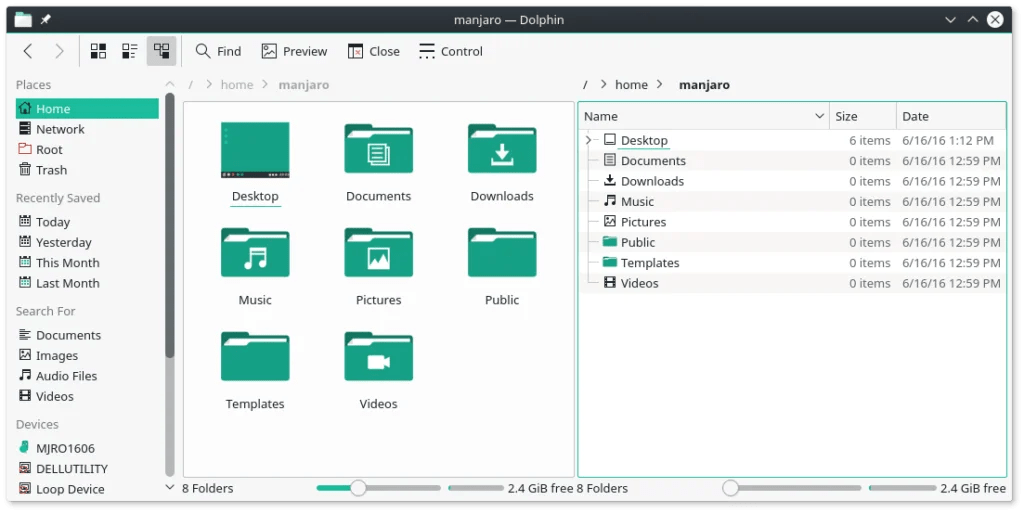1024x513 pixels.
Task: Select the Videos folder icon in left pane
Action: tap(378, 356)
